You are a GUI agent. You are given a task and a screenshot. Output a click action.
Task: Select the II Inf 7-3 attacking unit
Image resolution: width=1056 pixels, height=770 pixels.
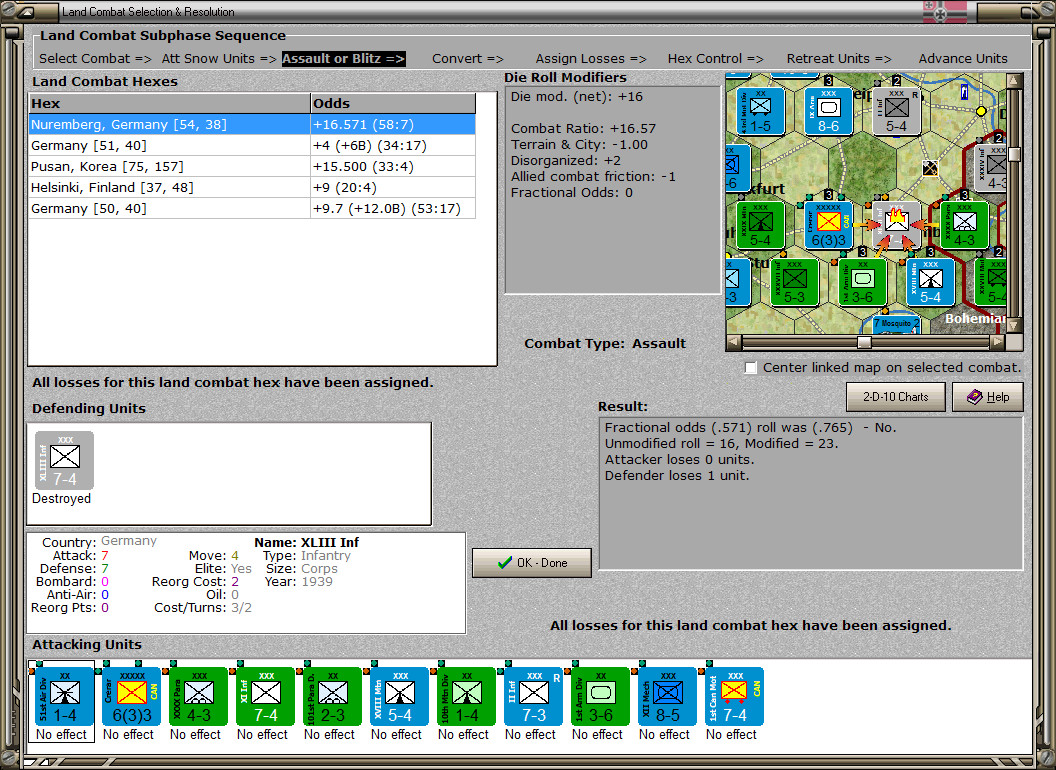[533, 697]
